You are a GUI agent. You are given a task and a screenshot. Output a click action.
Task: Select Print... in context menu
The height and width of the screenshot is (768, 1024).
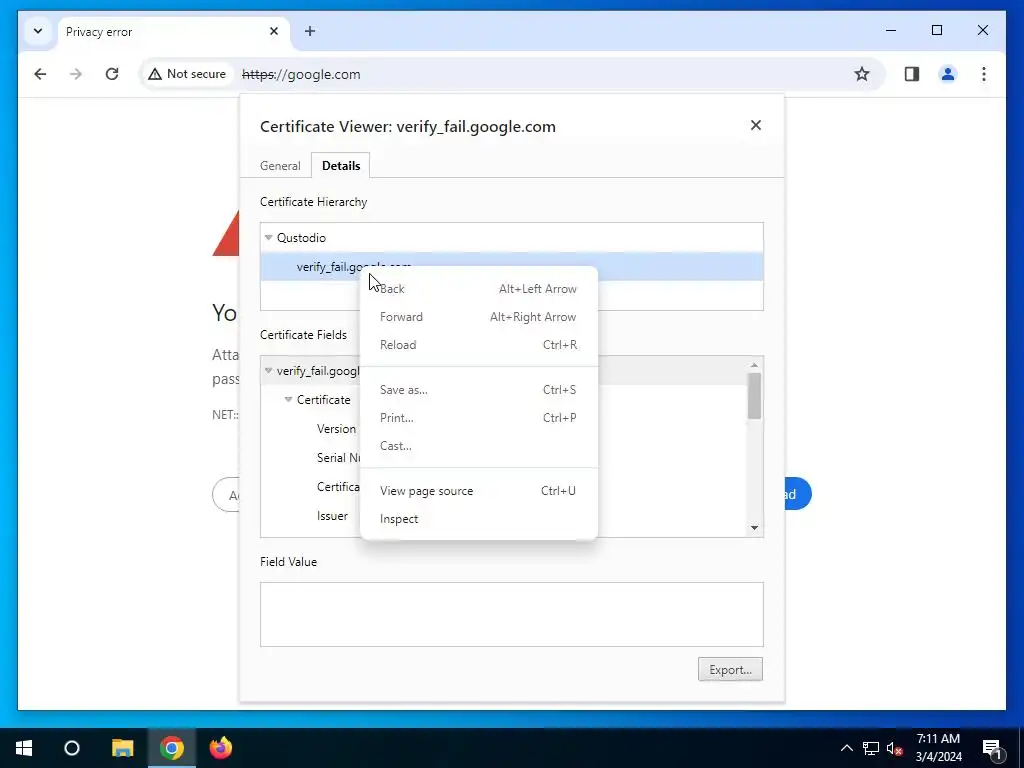coord(479,418)
